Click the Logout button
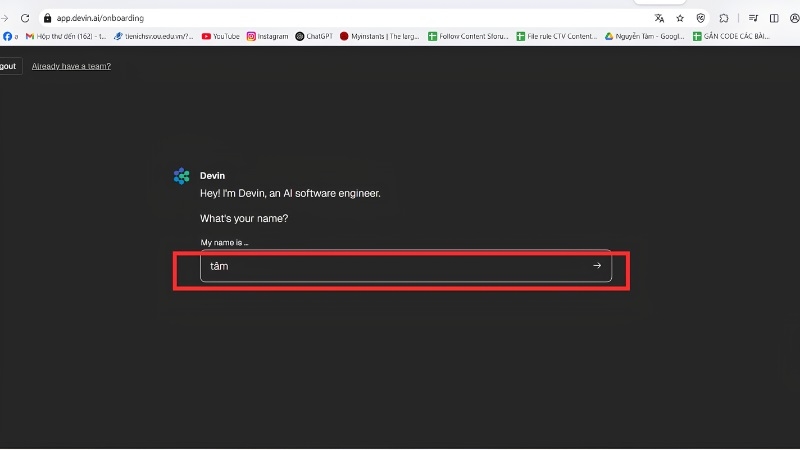Viewport: 800px width, 450px height. [10, 66]
